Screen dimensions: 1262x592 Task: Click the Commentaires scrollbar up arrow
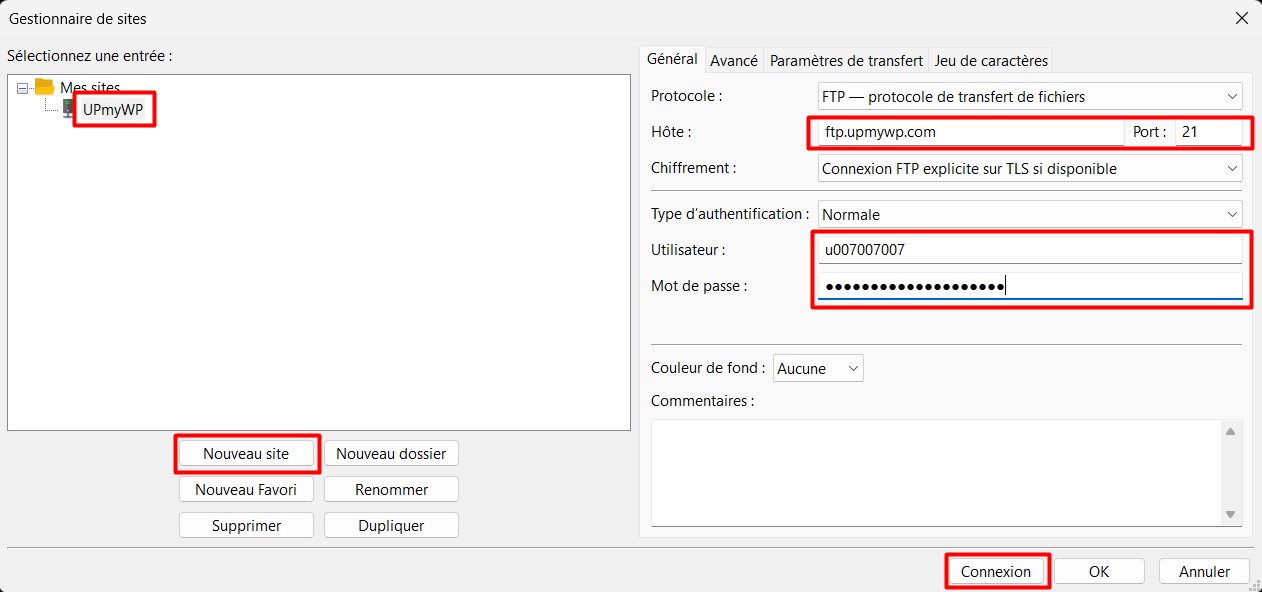click(1231, 431)
